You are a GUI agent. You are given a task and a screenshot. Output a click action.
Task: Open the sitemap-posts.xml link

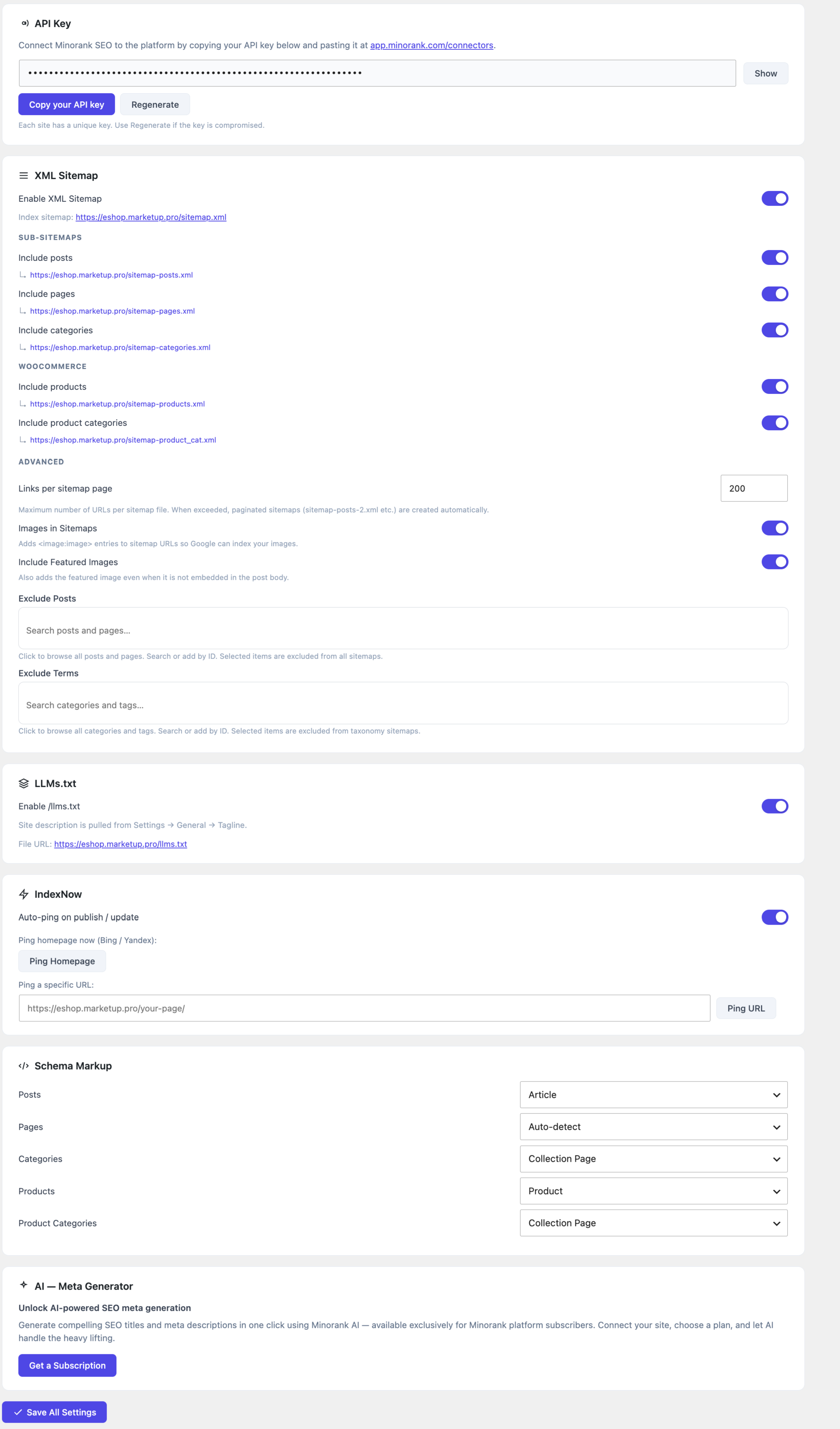[x=111, y=275]
